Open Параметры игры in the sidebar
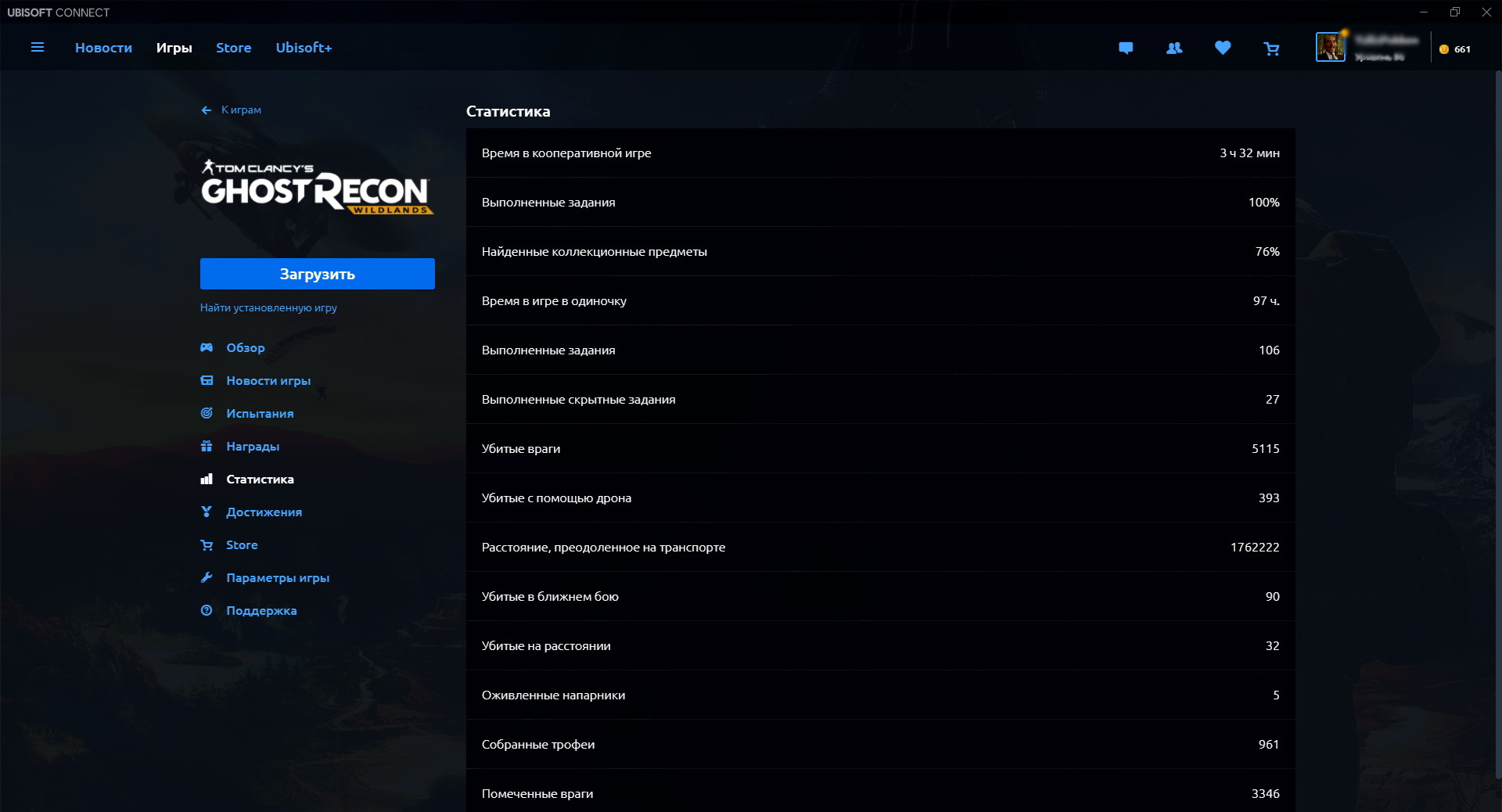Viewport: 1502px width, 812px height. [278, 577]
